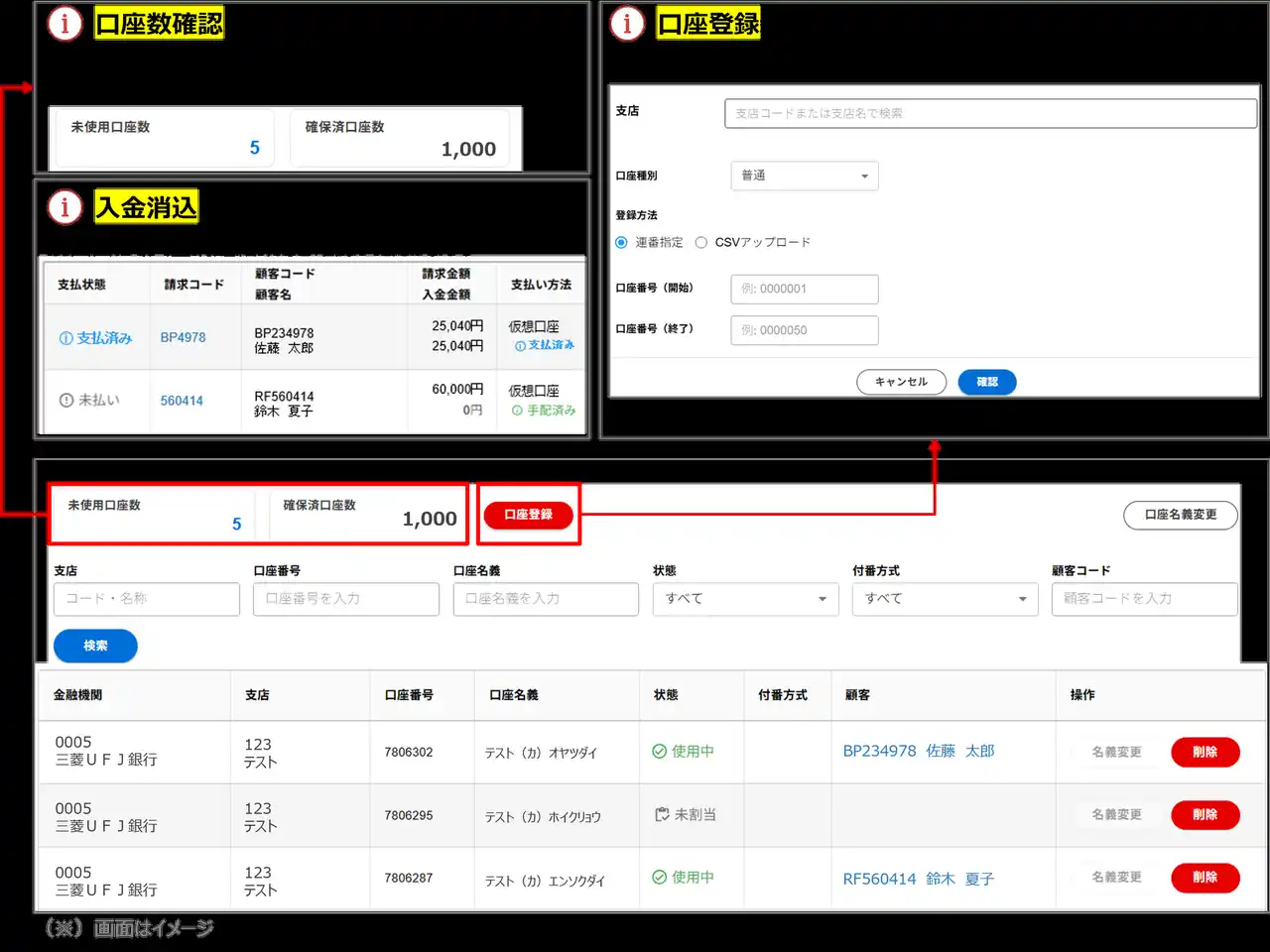Select the CSVアップロード radio button
1270x952 pixels.
pyautogui.click(x=701, y=243)
